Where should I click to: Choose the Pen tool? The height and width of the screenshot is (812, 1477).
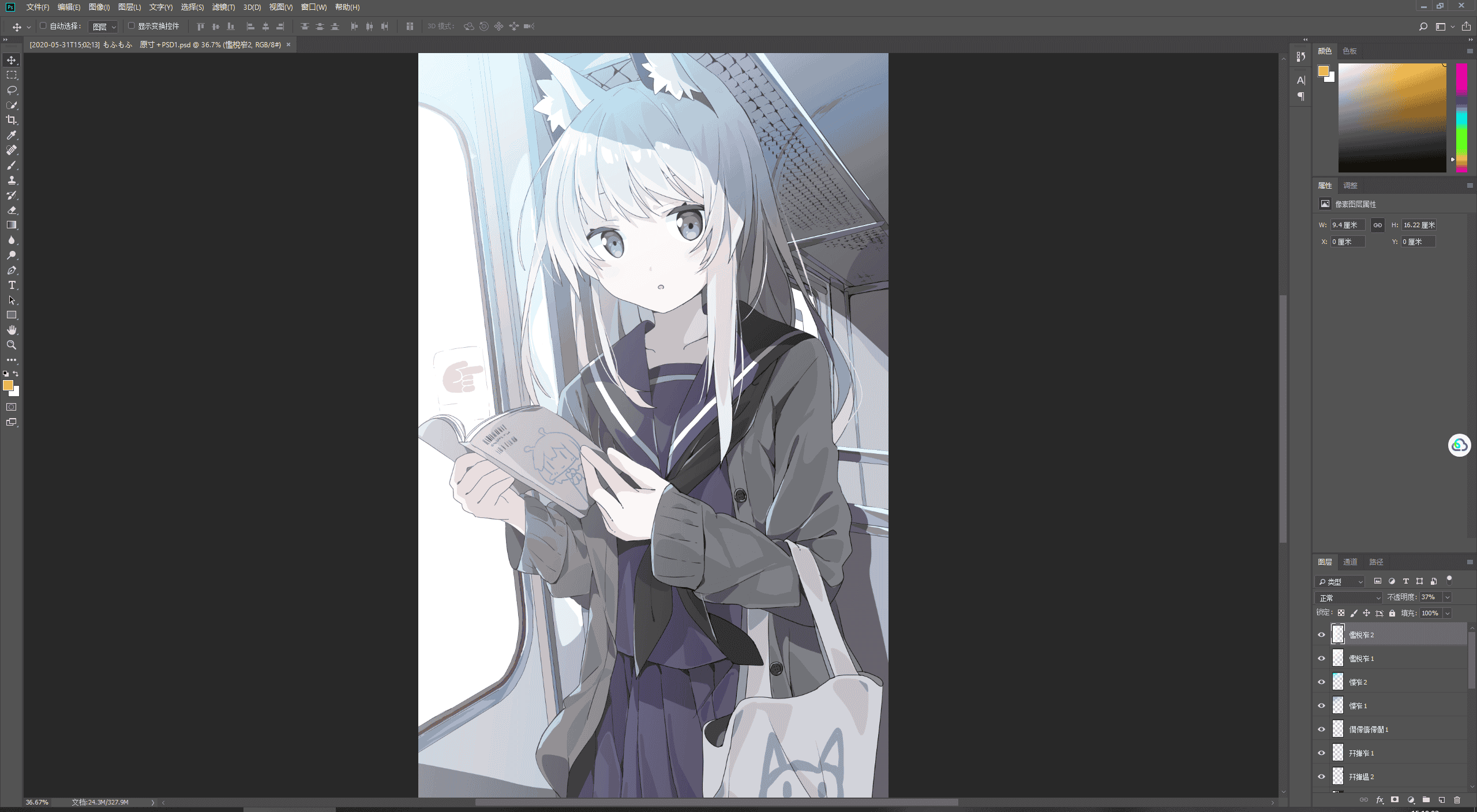12,270
